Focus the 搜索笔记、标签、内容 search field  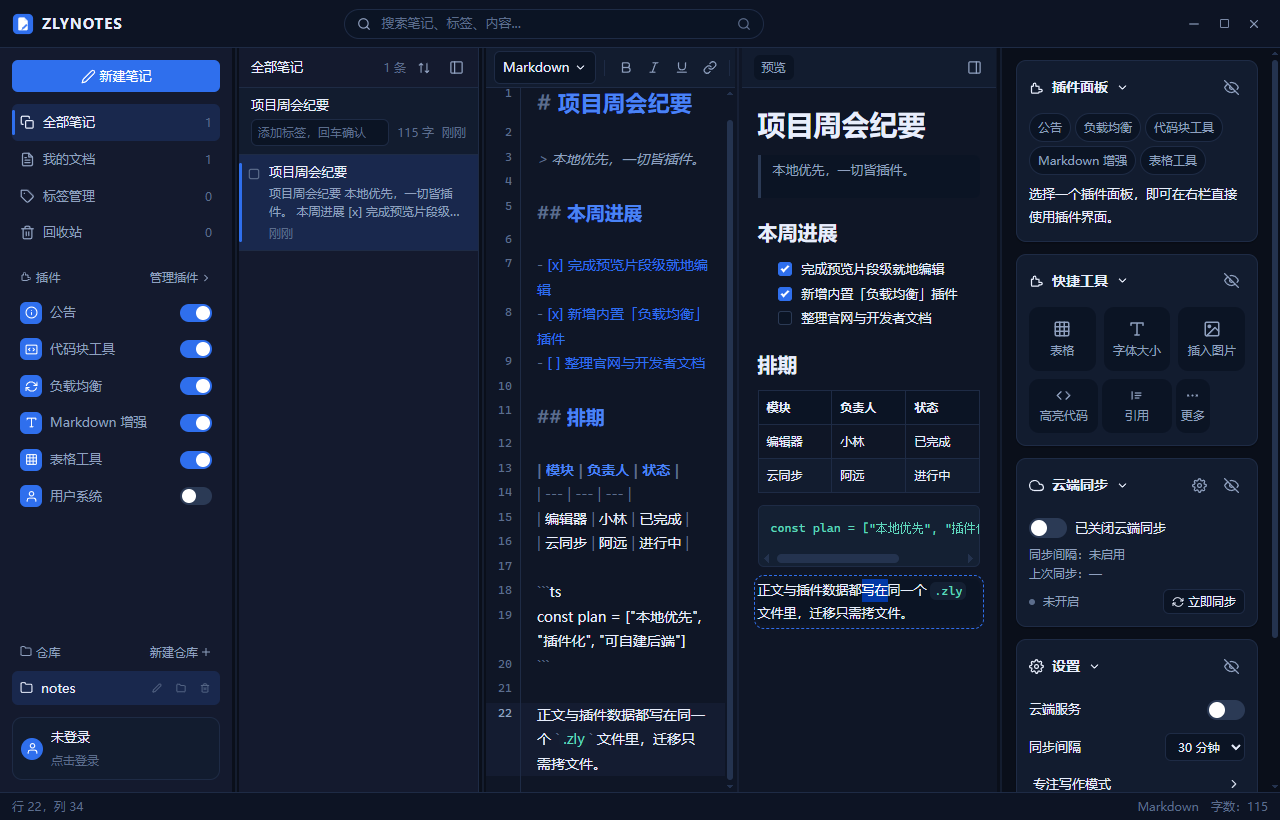tap(554, 24)
